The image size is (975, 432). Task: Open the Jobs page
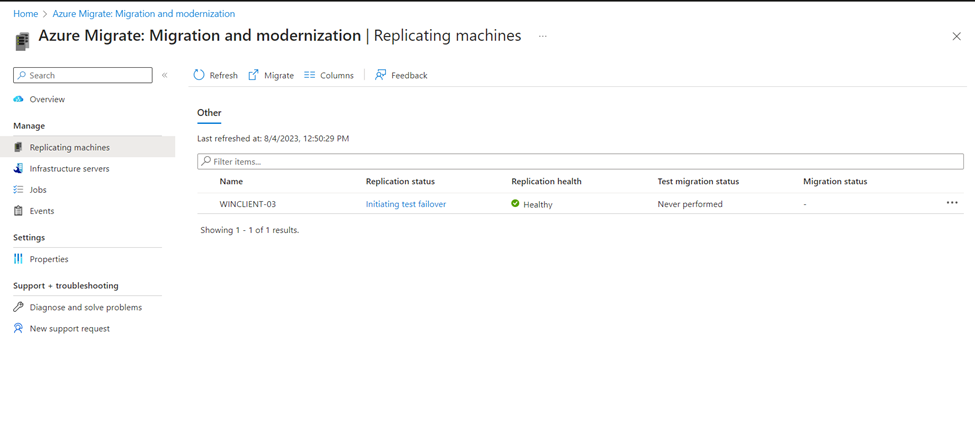pyautogui.click(x=38, y=190)
